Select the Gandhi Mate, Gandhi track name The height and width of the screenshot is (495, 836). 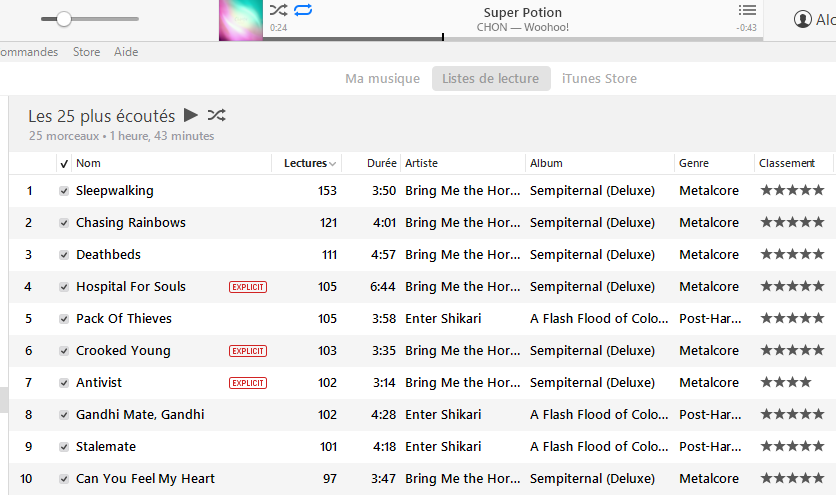pyautogui.click(x=140, y=415)
